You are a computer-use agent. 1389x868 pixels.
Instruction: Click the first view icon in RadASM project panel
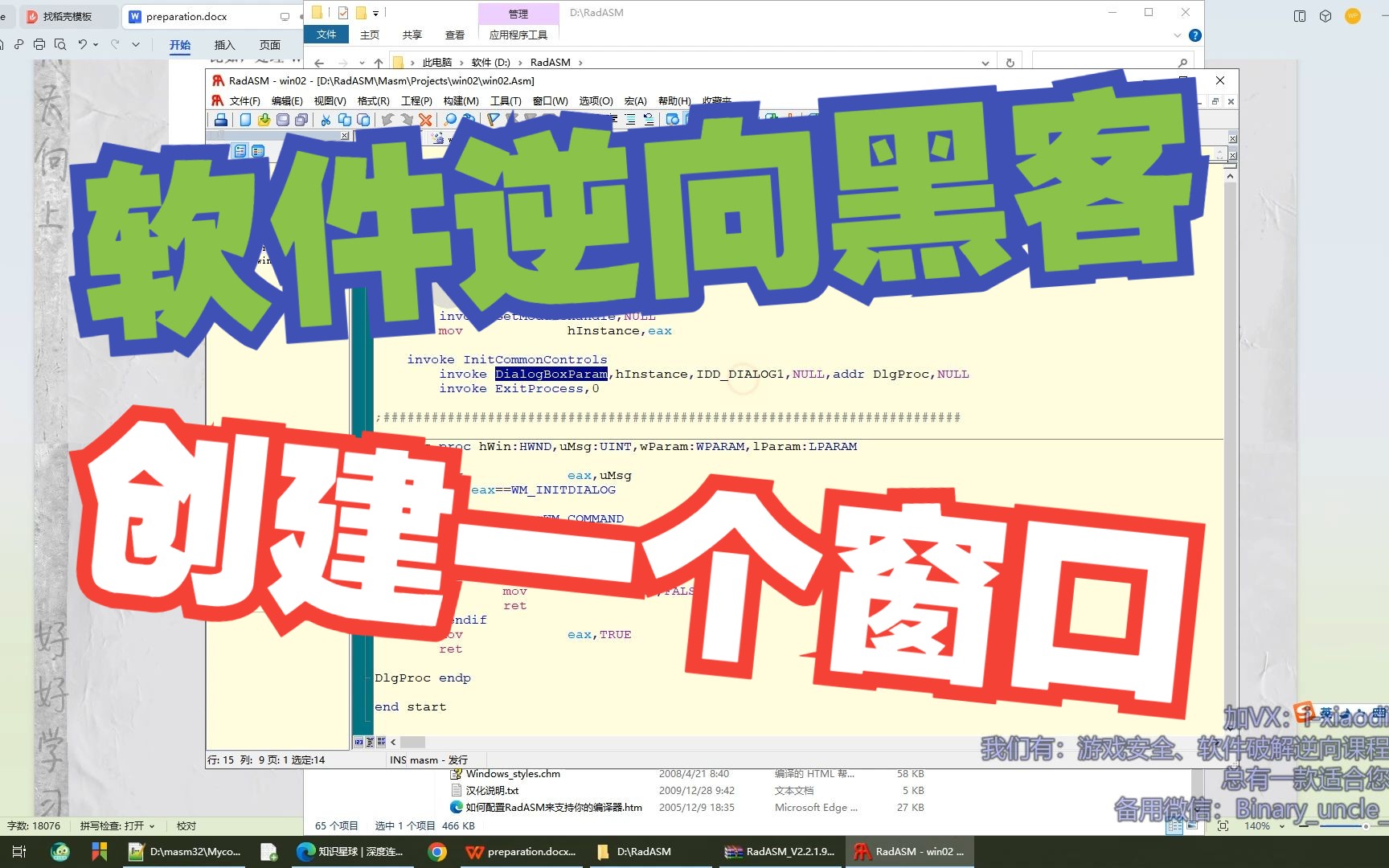coord(240,151)
